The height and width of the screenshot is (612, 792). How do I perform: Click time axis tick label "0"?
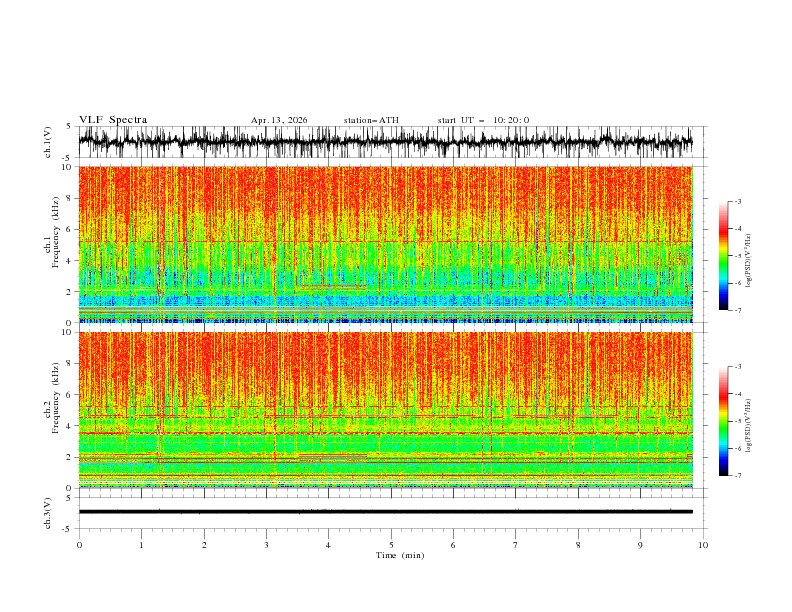[79, 545]
